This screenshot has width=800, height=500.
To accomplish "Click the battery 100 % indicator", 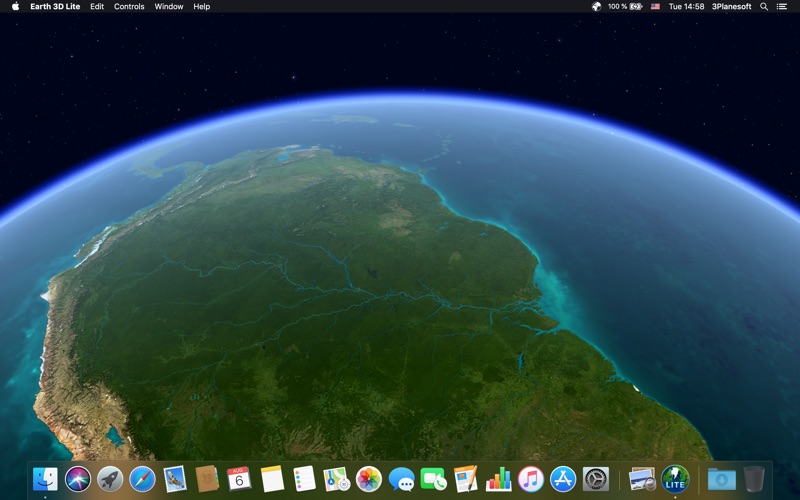I will [625, 7].
